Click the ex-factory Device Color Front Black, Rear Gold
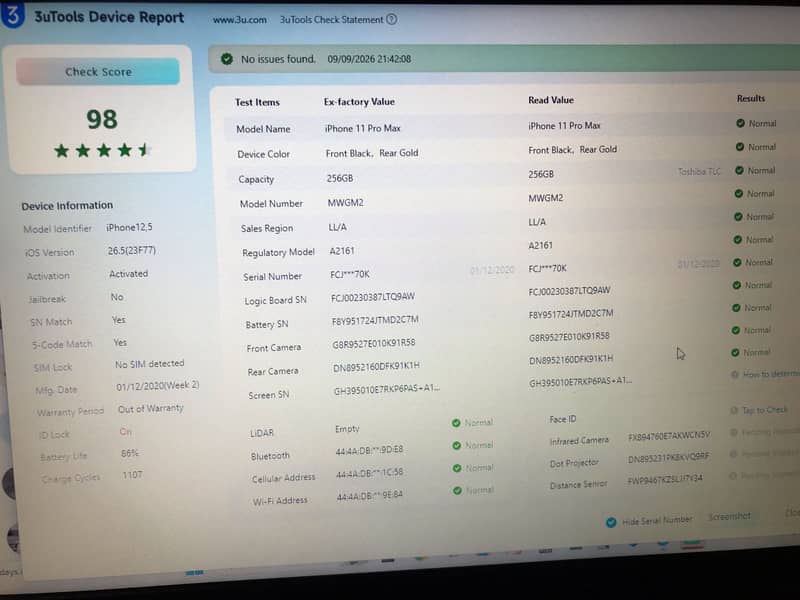Screen dimensions: 800x600 pyautogui.click(x=372, y=153)
